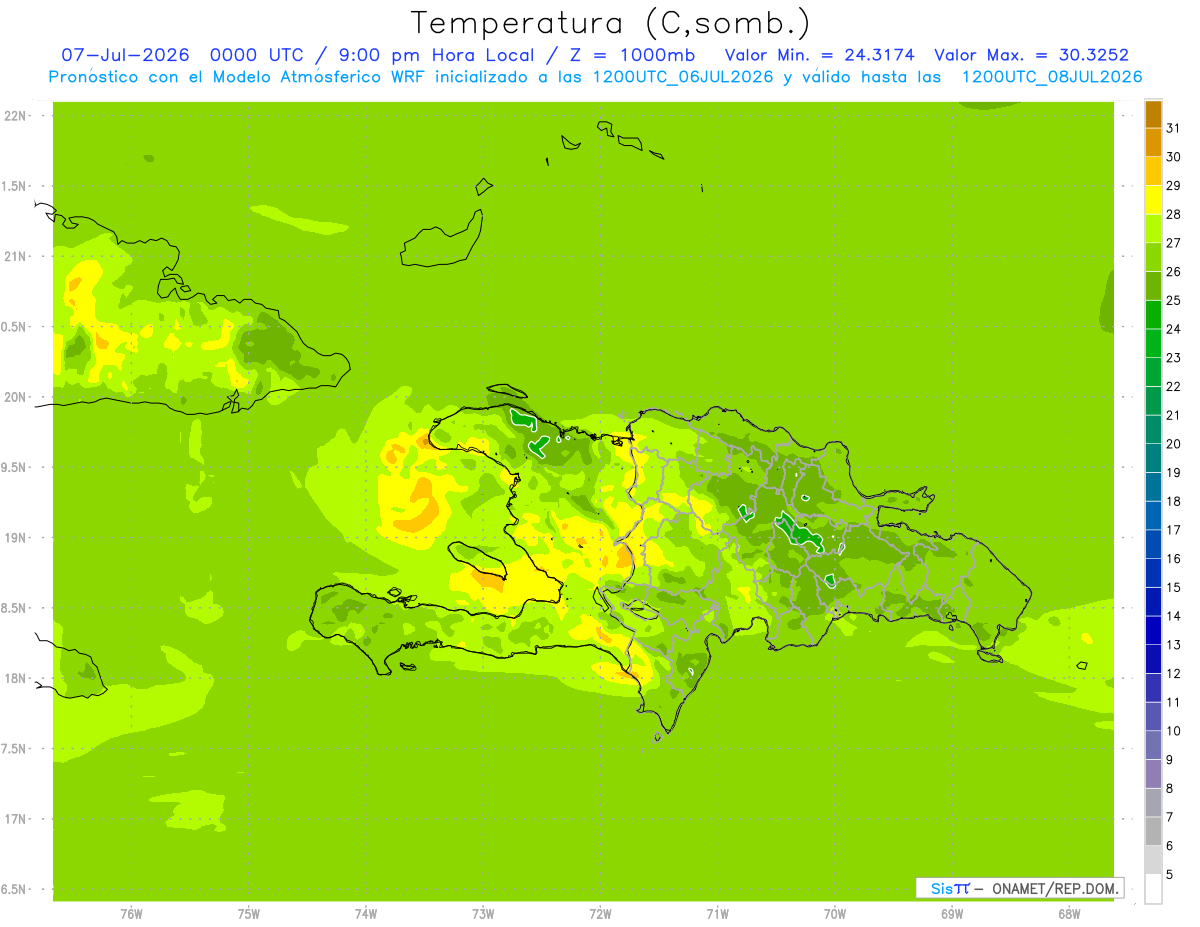This screenshot has height=927, width=1200.
Task: Click the "76W" longitude axis label
Action: click(x=131, y=913)
